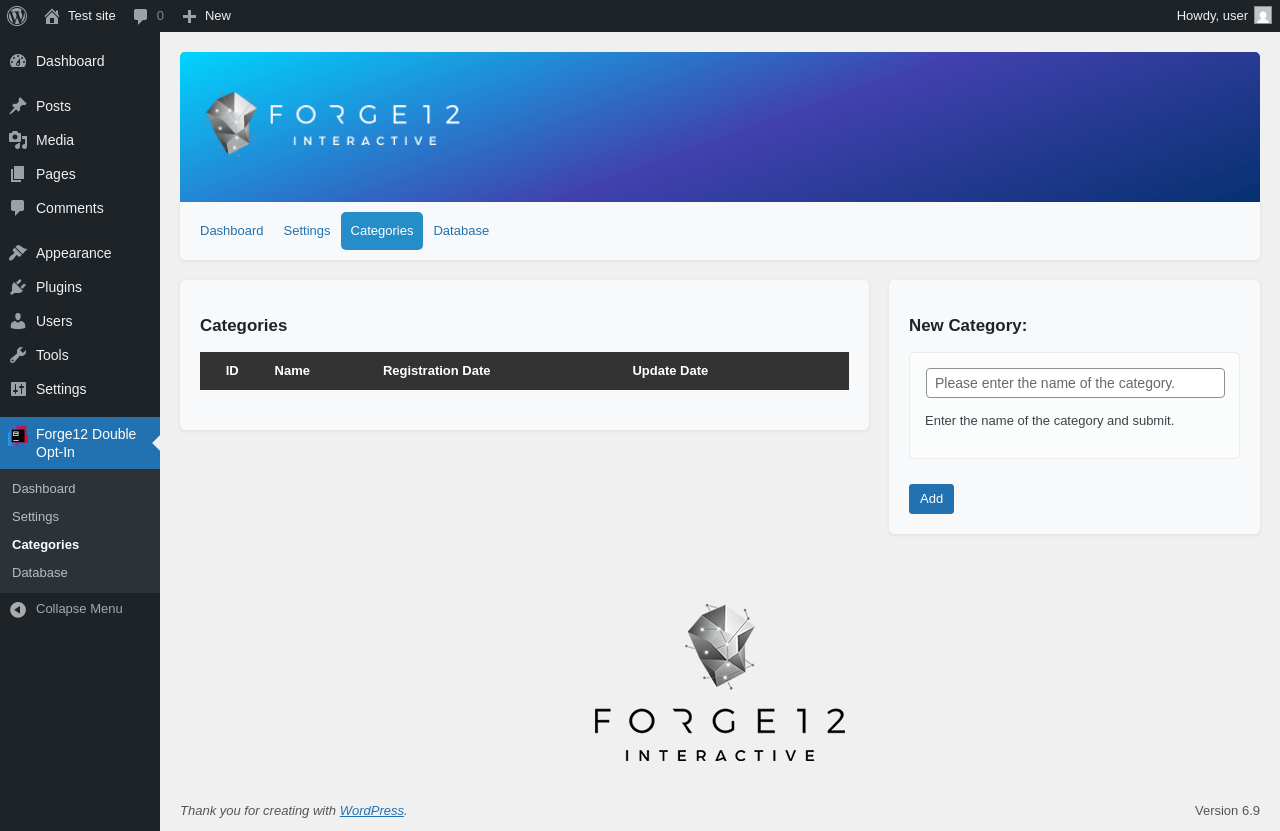1280x831 pixels.
Task: Switch to the Database tab
Action: tap(461, 231)
